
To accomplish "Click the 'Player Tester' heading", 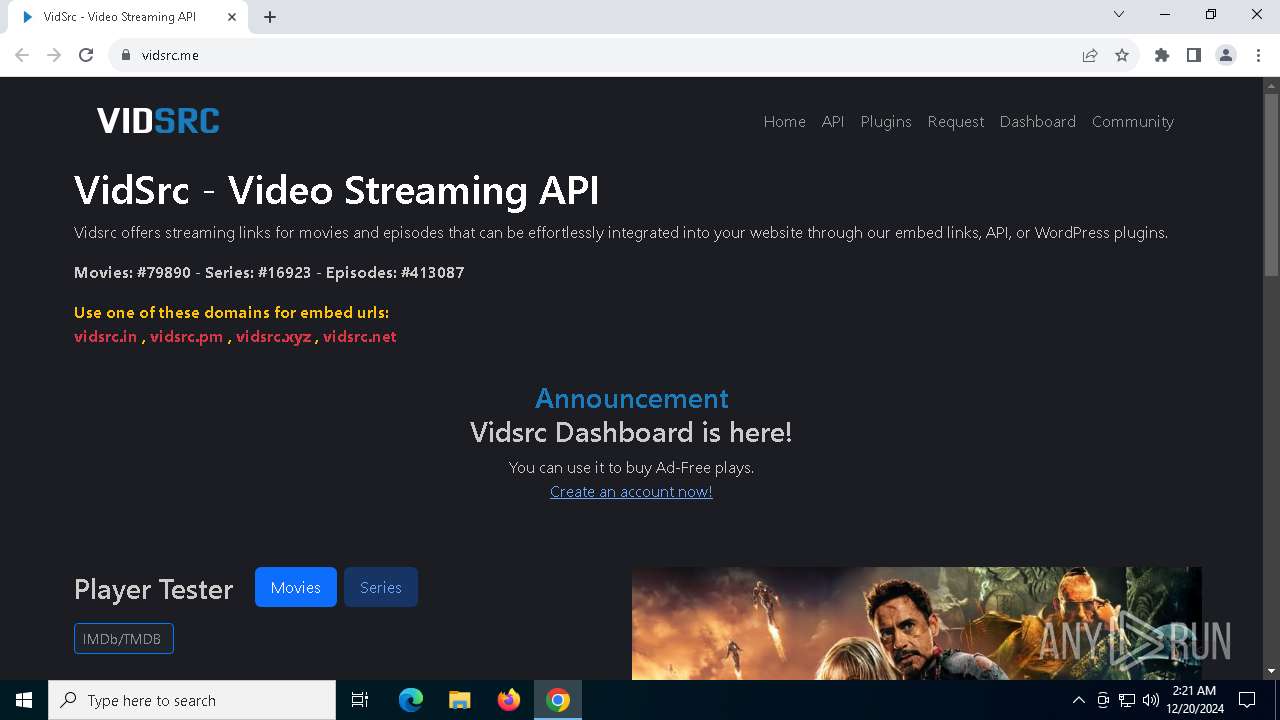I will click(x=153, y=589).
